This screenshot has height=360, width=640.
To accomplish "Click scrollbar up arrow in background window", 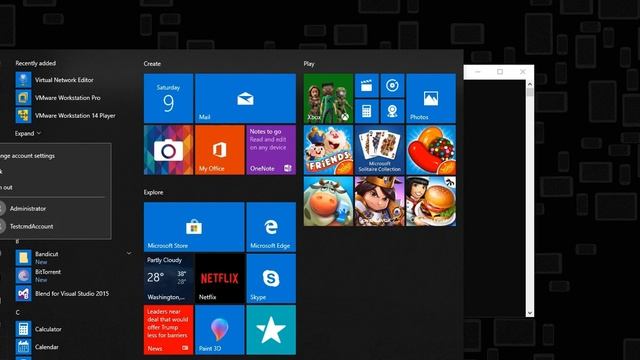I will (x=529, y=84).
